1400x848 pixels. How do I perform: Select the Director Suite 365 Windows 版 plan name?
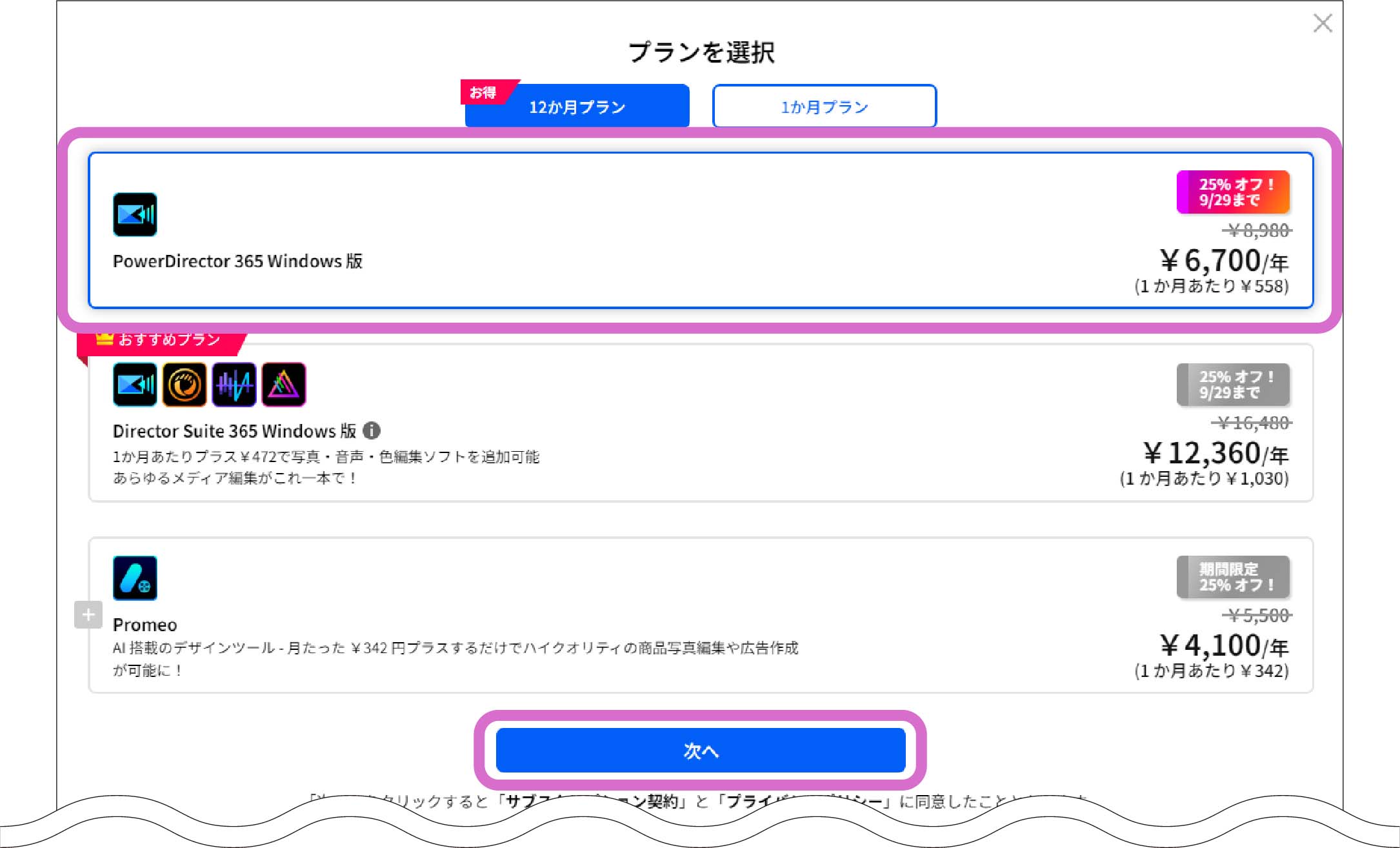point(234,431)
